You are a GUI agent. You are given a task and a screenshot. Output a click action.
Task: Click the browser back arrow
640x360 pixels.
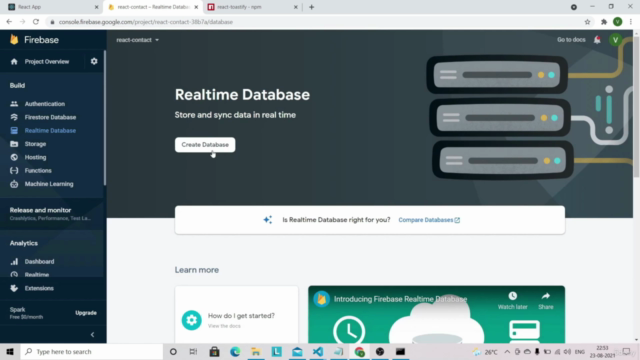point(9,22)
